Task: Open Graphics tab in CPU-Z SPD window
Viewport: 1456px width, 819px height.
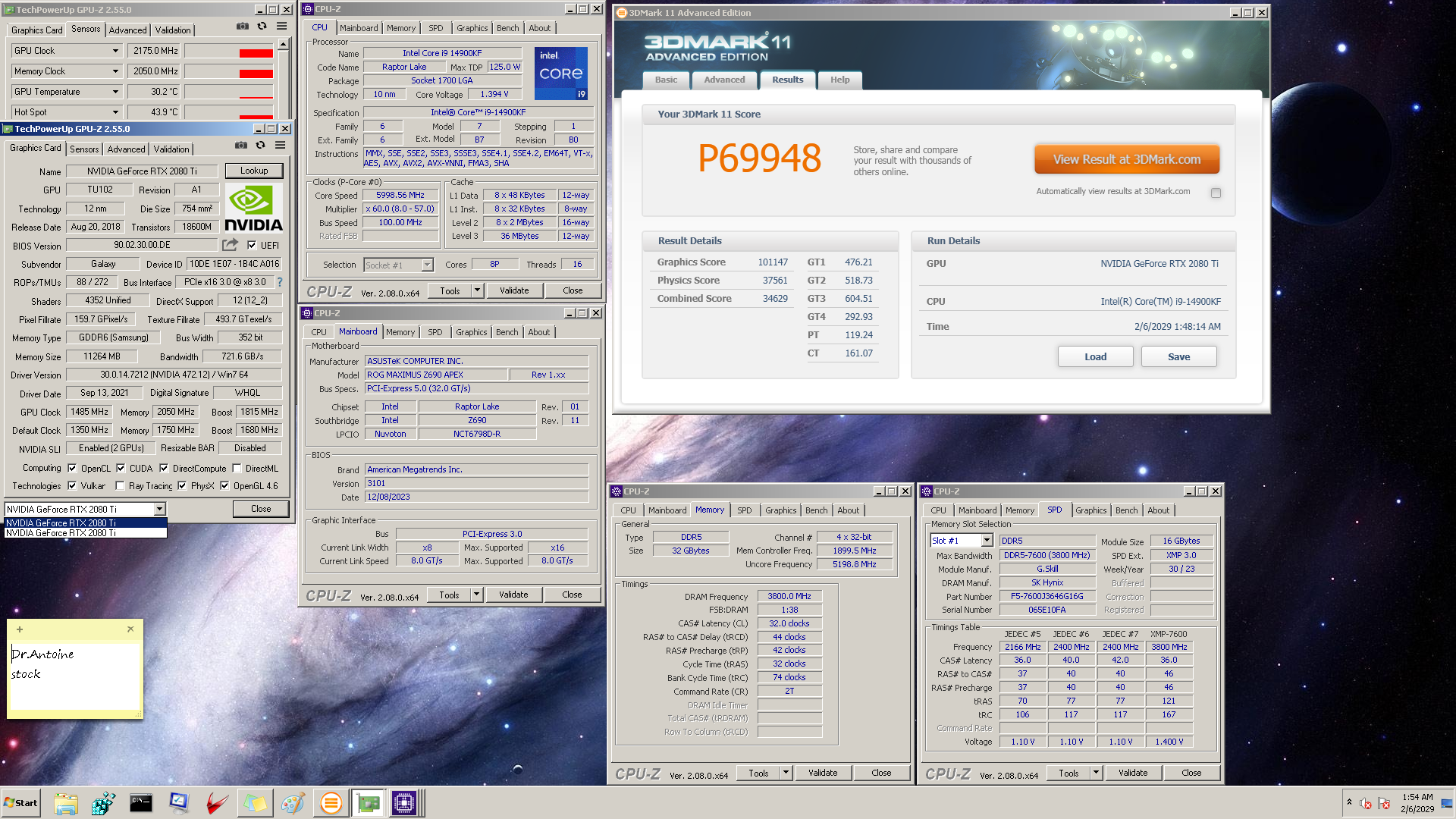Action: [x=1090, y=510]
